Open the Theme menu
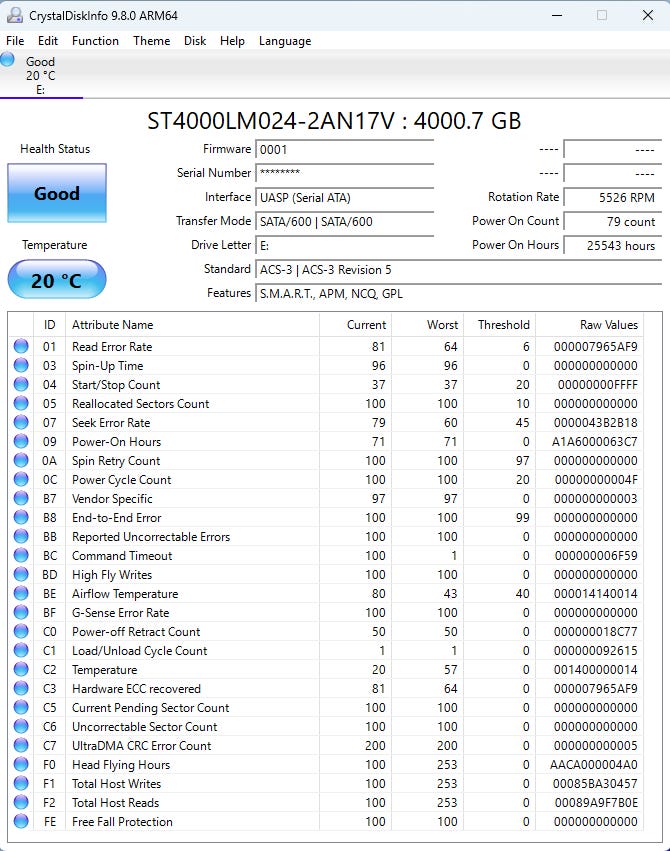 coord(151,41)
